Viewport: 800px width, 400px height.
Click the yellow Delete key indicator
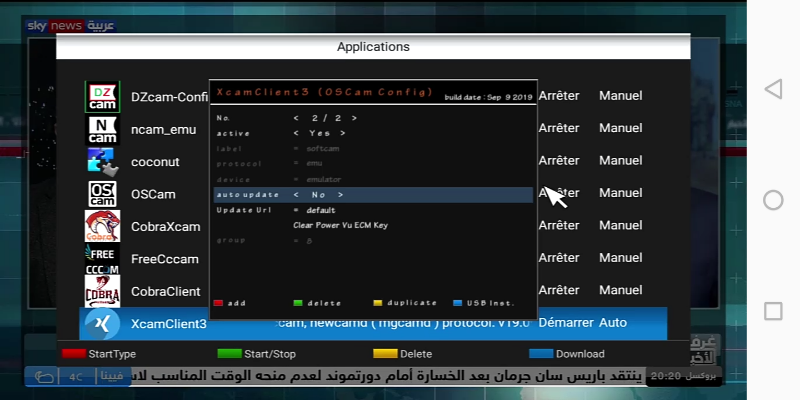coord(385,354)
